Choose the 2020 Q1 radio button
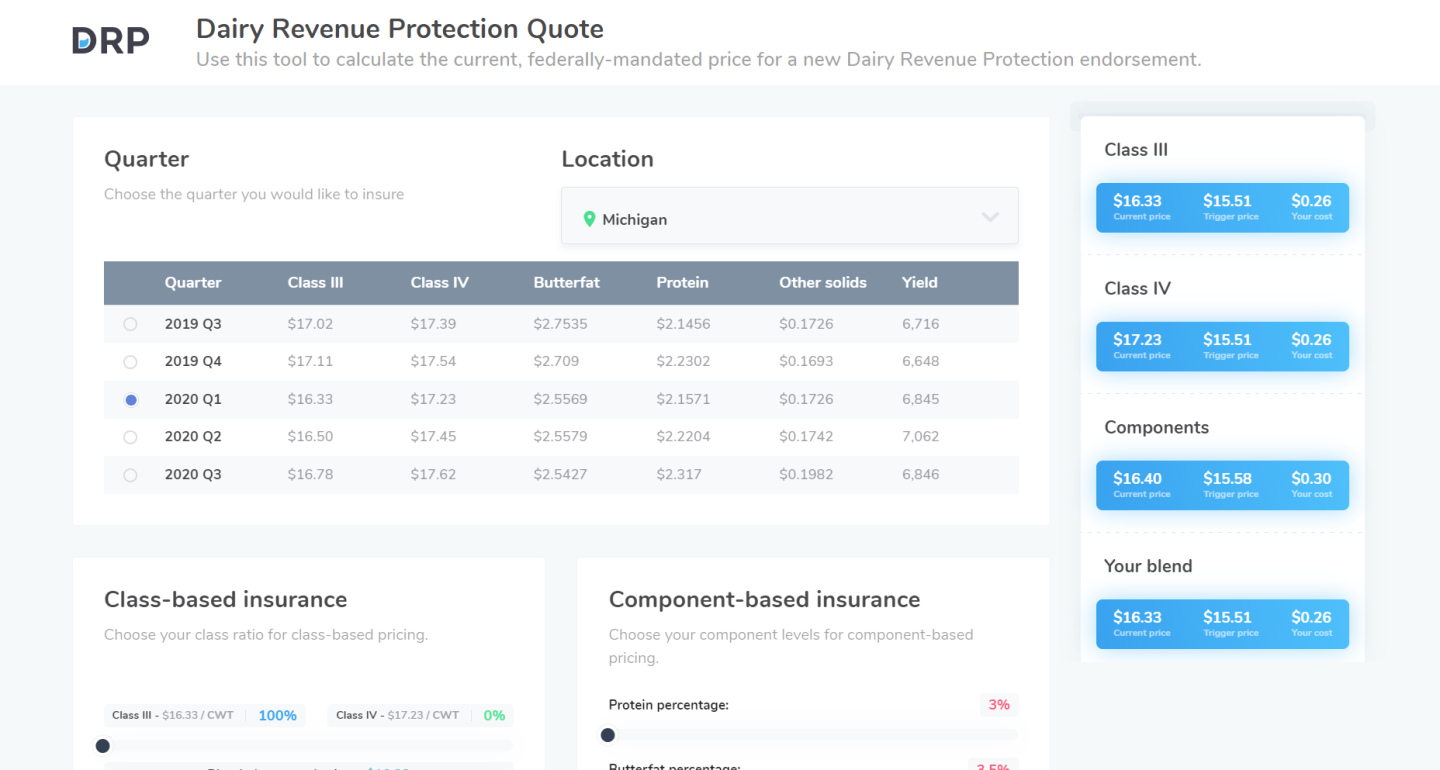1440x770 pixels. click(x=130, y=400)
